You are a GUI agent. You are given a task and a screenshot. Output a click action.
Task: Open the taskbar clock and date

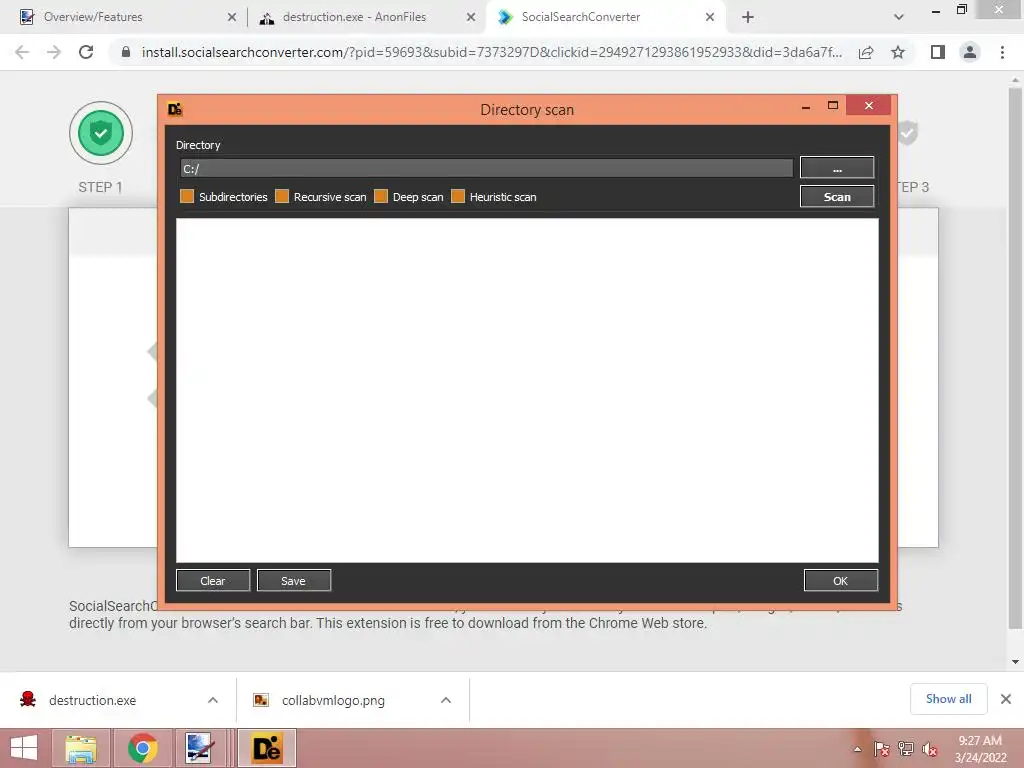980,749
